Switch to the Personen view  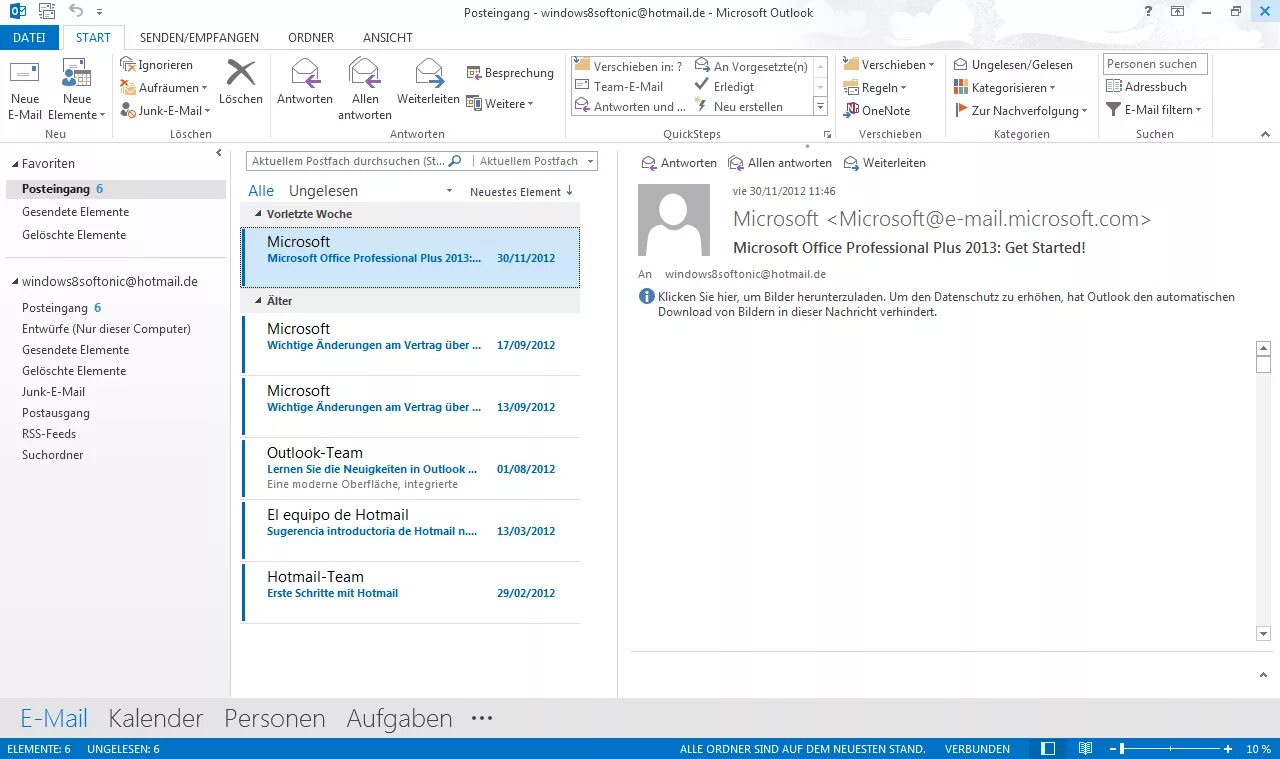pos(275,718)
